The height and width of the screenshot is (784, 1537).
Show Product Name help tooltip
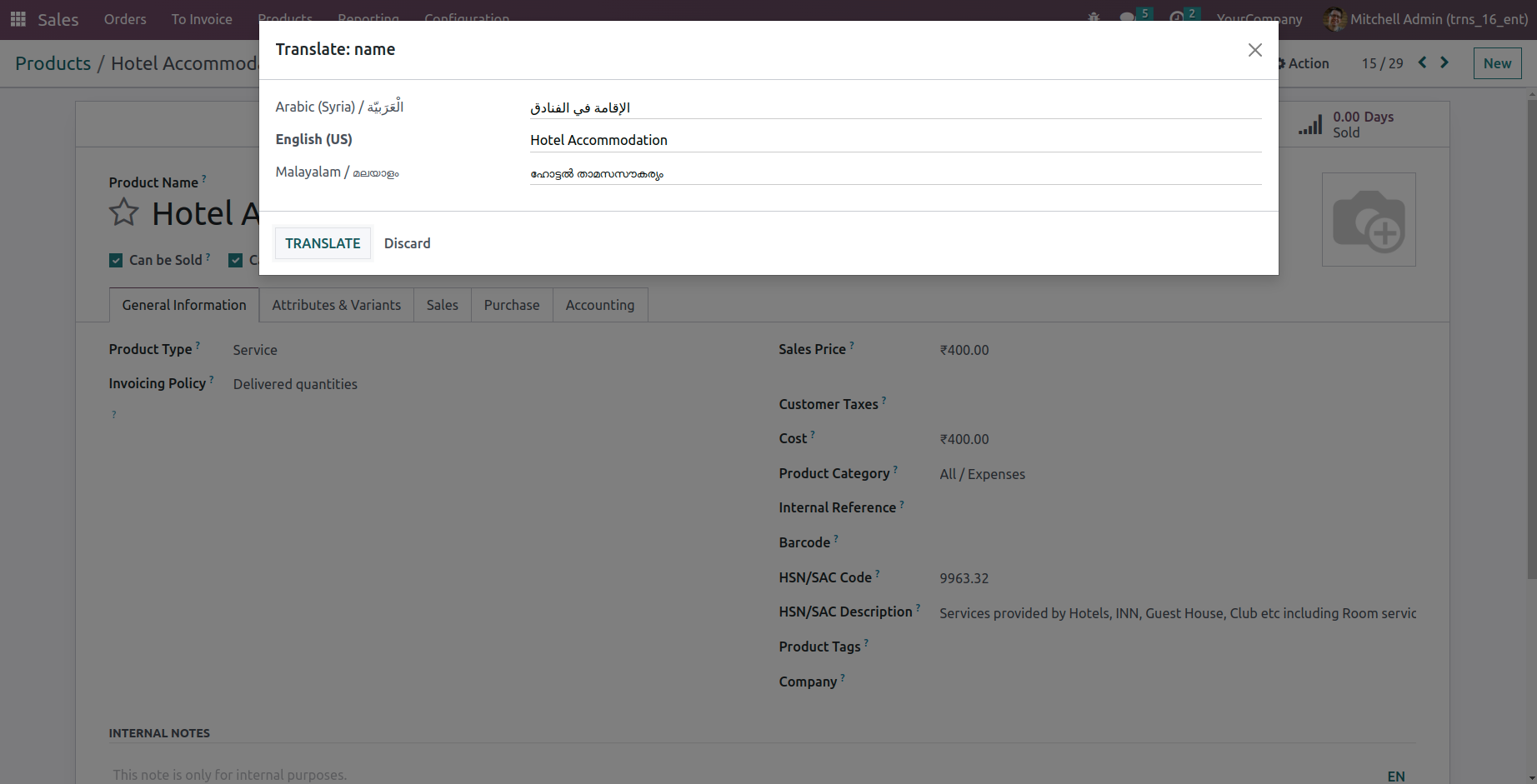click(204, 178)
